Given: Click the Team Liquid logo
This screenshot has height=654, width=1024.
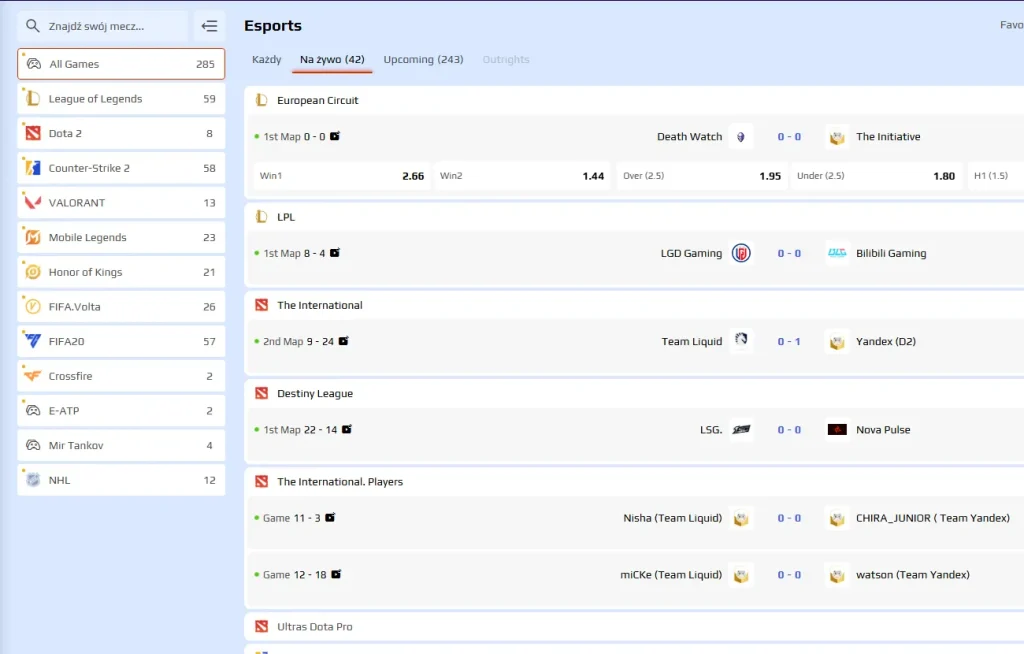Looking at the screenshot, I should [x=741, y=339].
